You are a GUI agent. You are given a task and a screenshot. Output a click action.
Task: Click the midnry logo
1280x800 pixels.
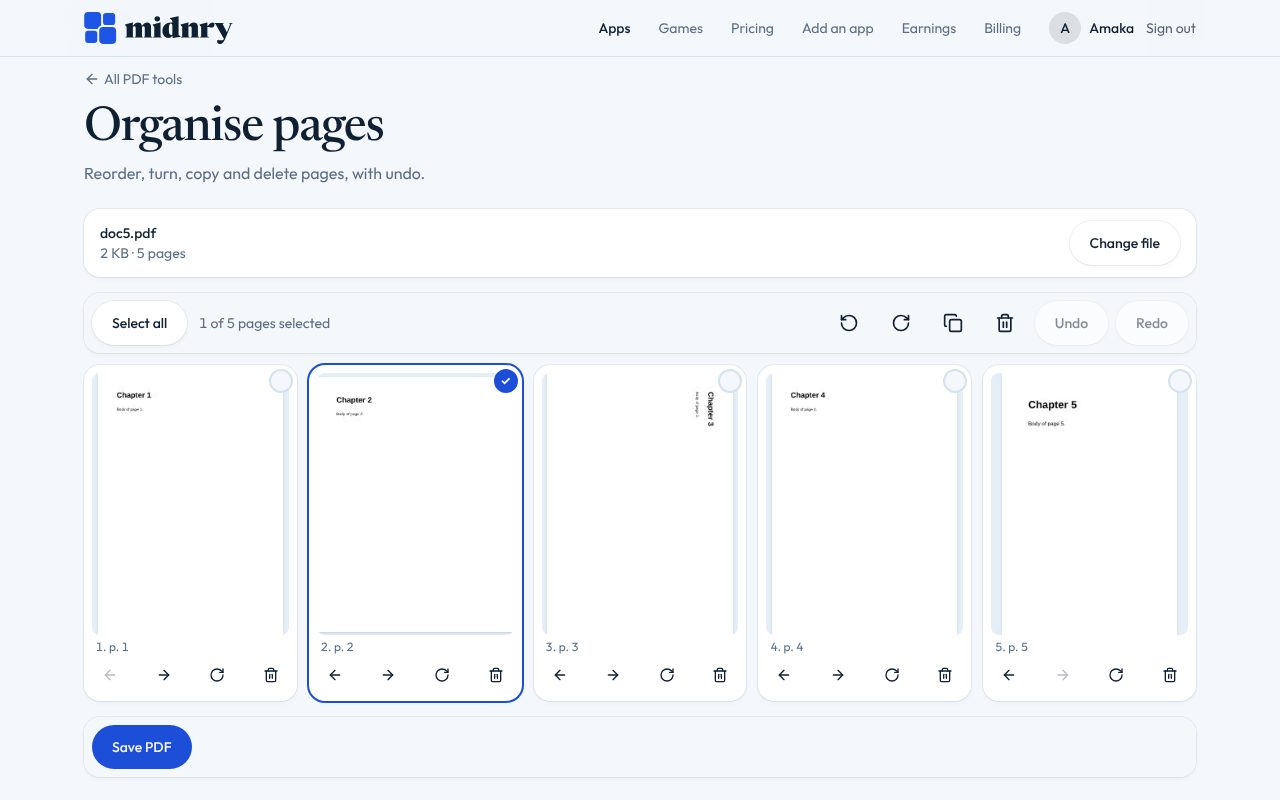(x=158, y=28)
